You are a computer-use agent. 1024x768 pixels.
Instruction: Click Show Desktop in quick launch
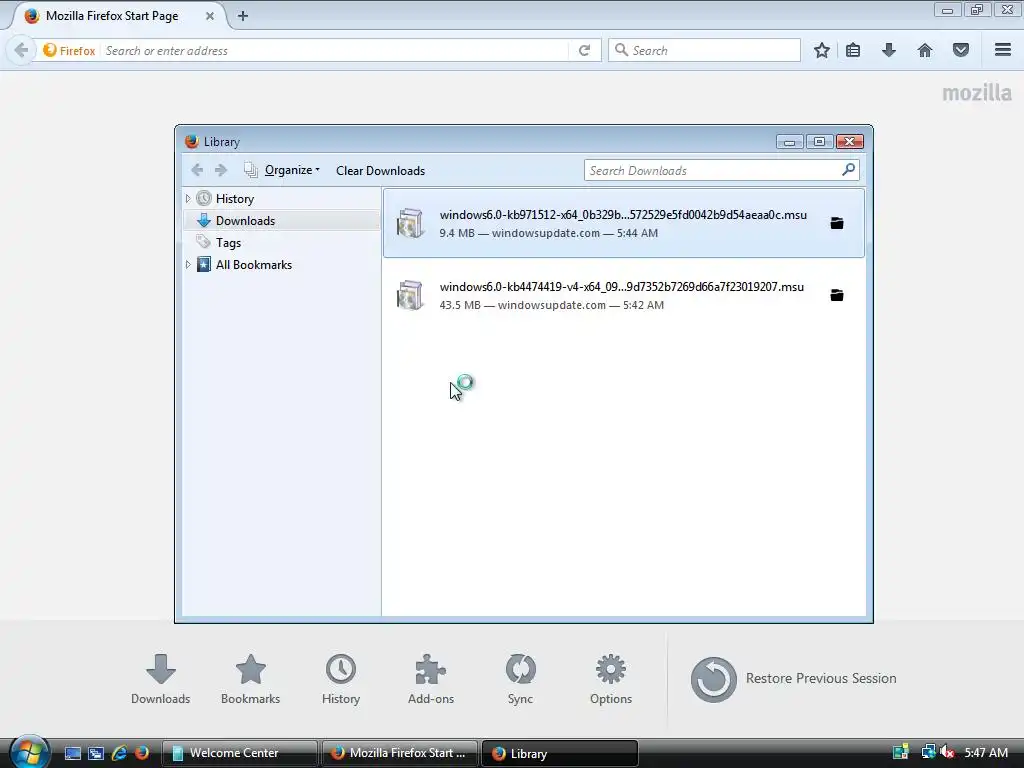[x=72, y=753]
